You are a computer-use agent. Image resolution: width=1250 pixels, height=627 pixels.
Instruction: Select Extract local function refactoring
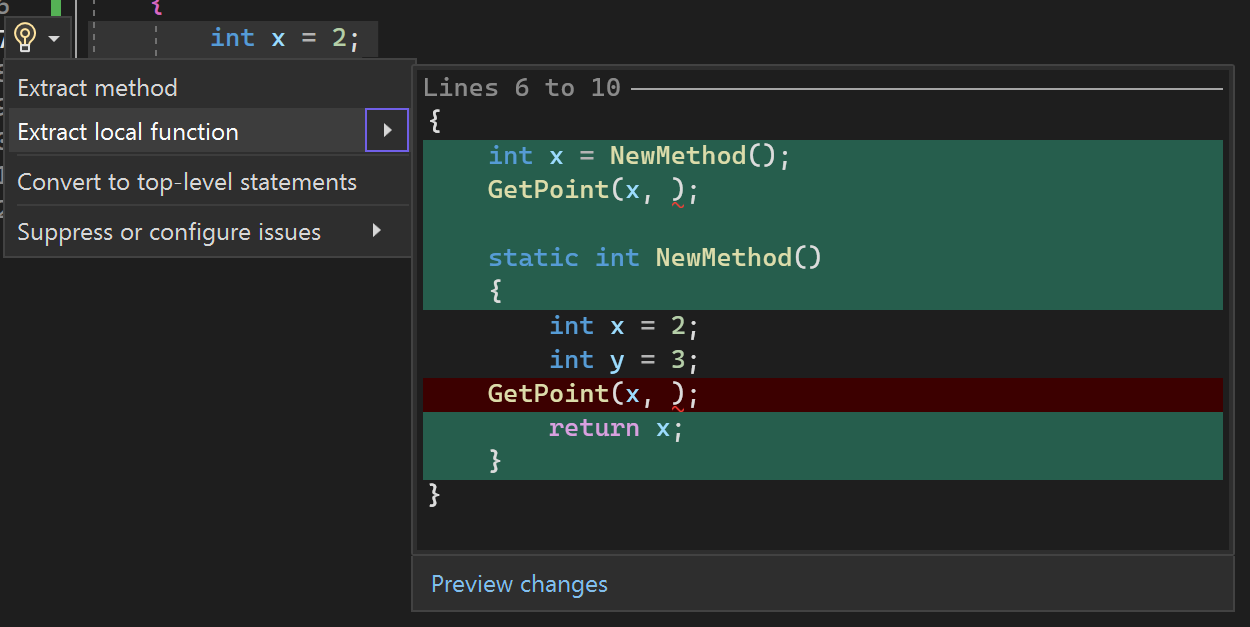(x=126, y=131)
